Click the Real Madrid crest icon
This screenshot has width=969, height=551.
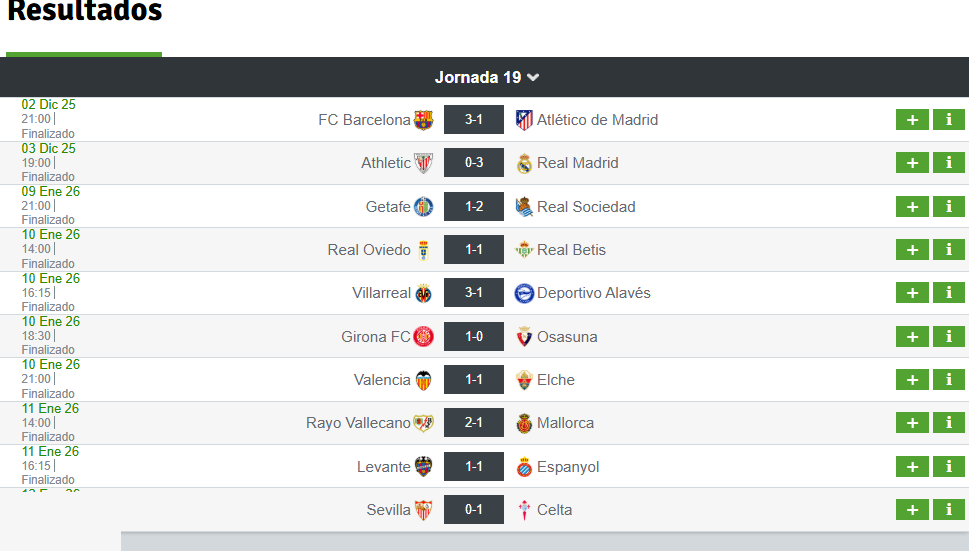(x=524, y=163)
